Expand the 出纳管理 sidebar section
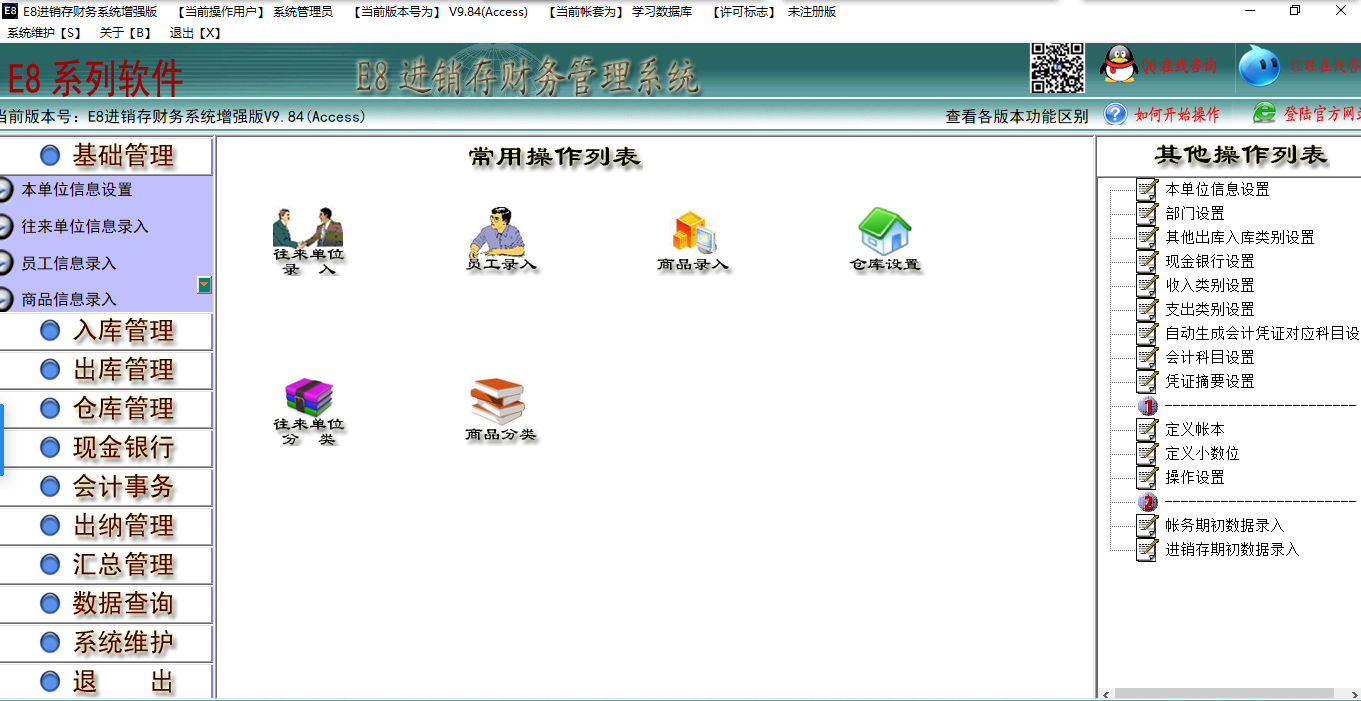Viewport: 1361px width, 701px height. (106, 526)
